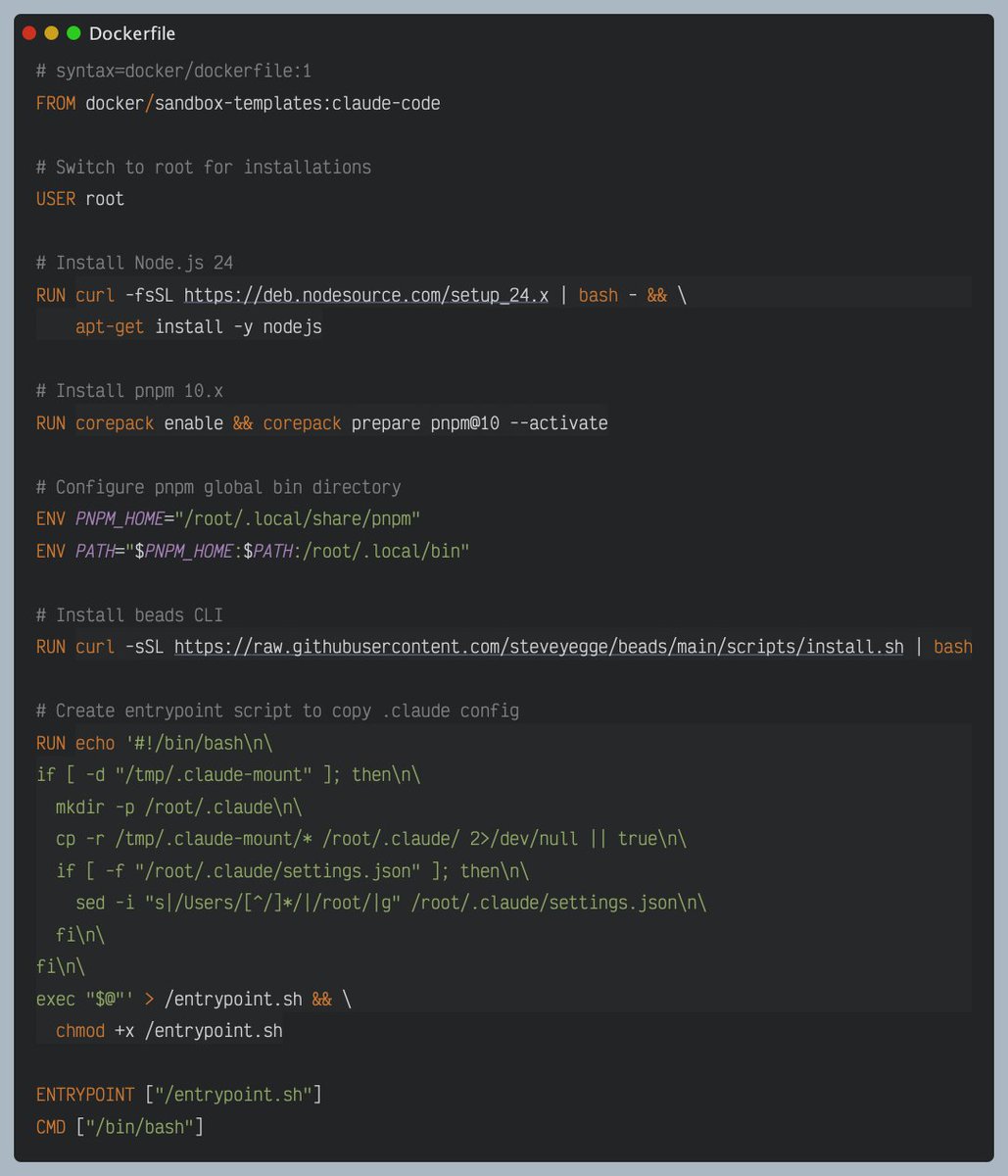Click the '["/entrypoint.sh"]' array value
This screenshot has height=1176, width=1008.
pos(233,1095)
